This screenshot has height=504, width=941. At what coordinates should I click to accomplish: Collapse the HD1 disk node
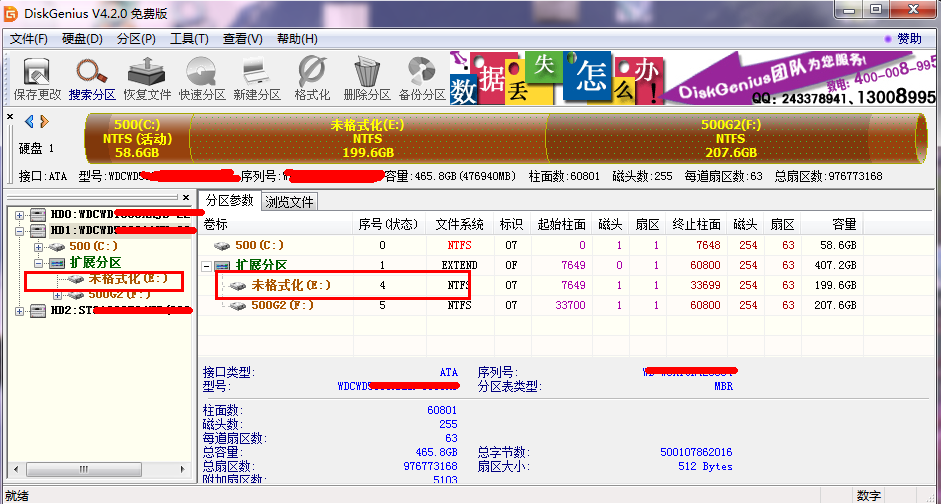click(20, 231)
